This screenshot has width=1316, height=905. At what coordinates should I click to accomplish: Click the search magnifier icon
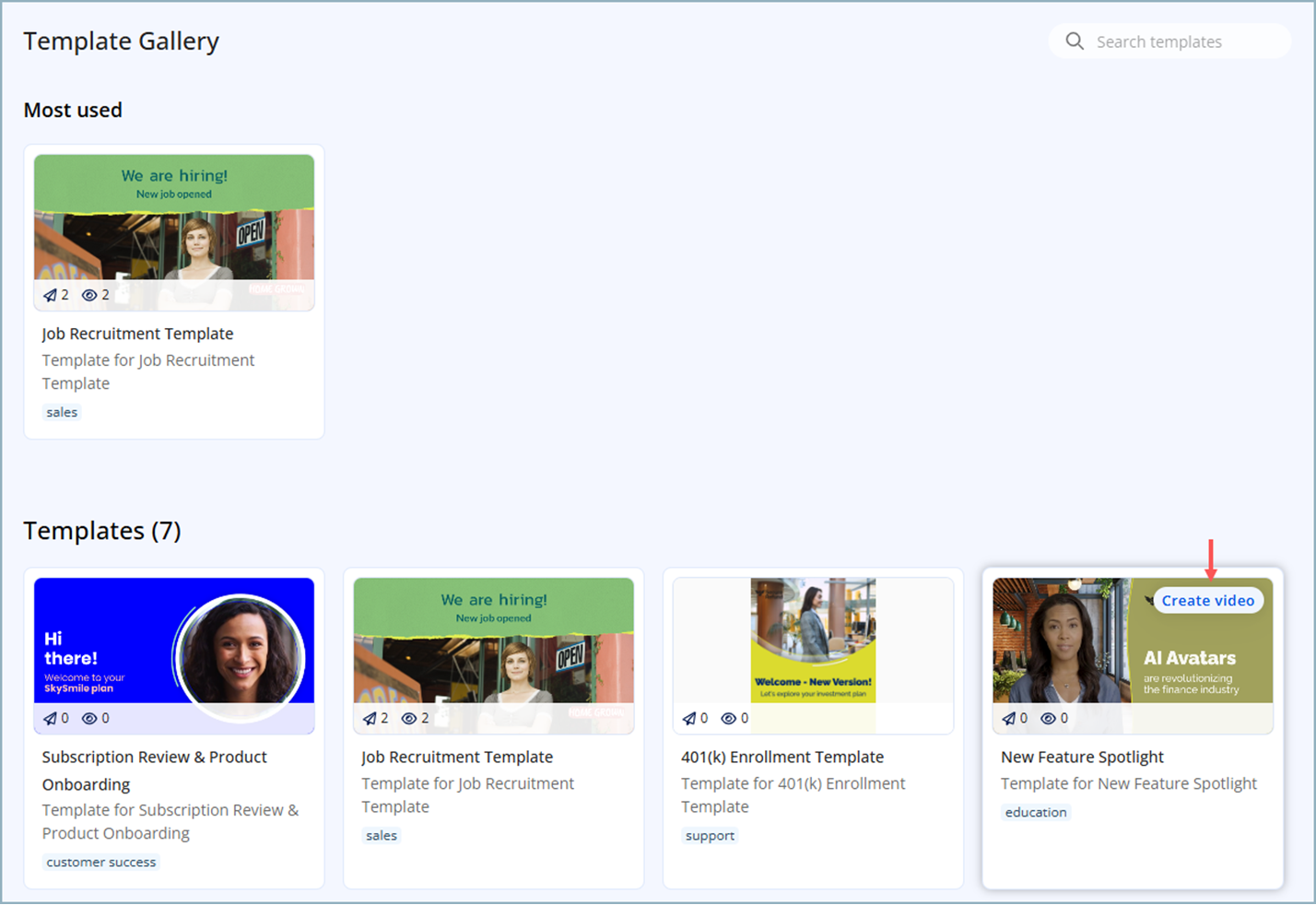pos(1075,41)
